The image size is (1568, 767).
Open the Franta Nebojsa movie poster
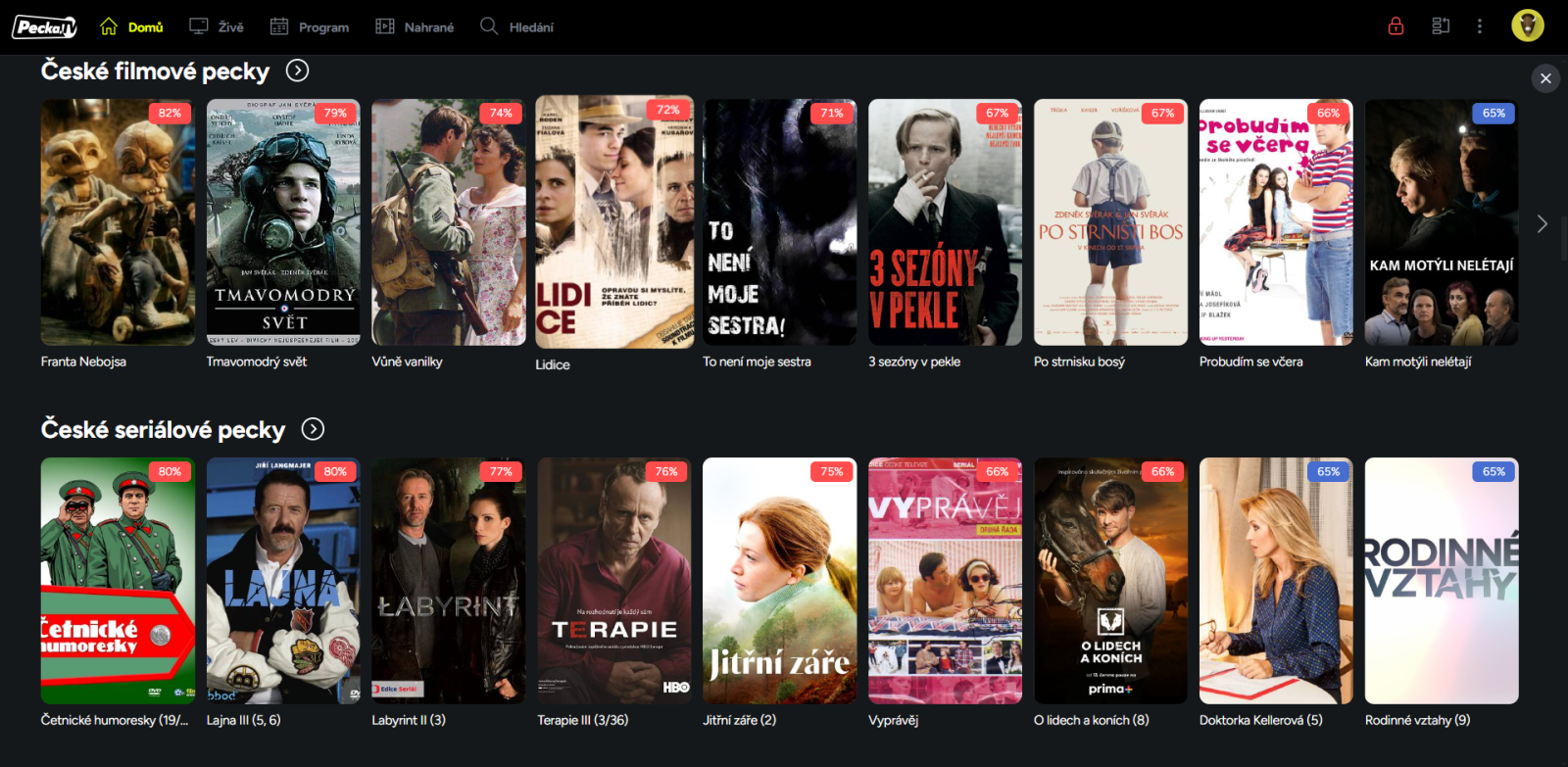pyautogui.click(x=118, y=222)
